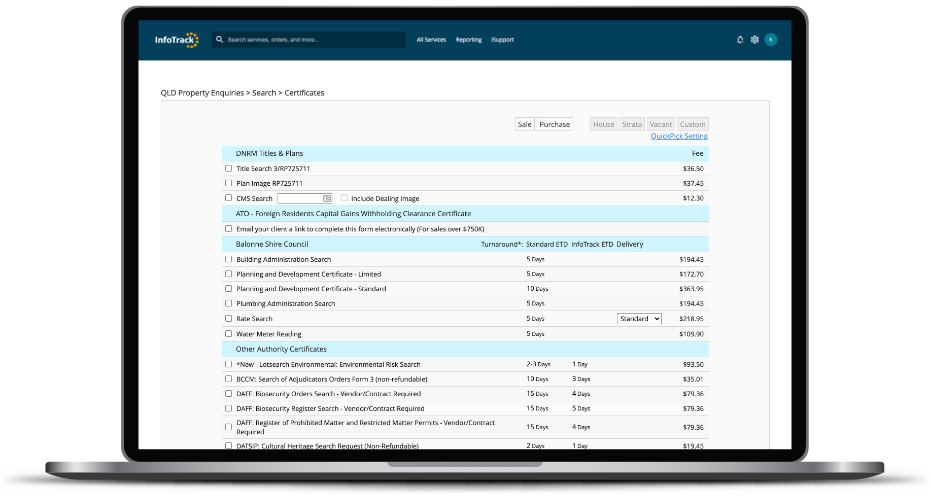Tick the Water Meter Reading checkbox

point(229,334)
